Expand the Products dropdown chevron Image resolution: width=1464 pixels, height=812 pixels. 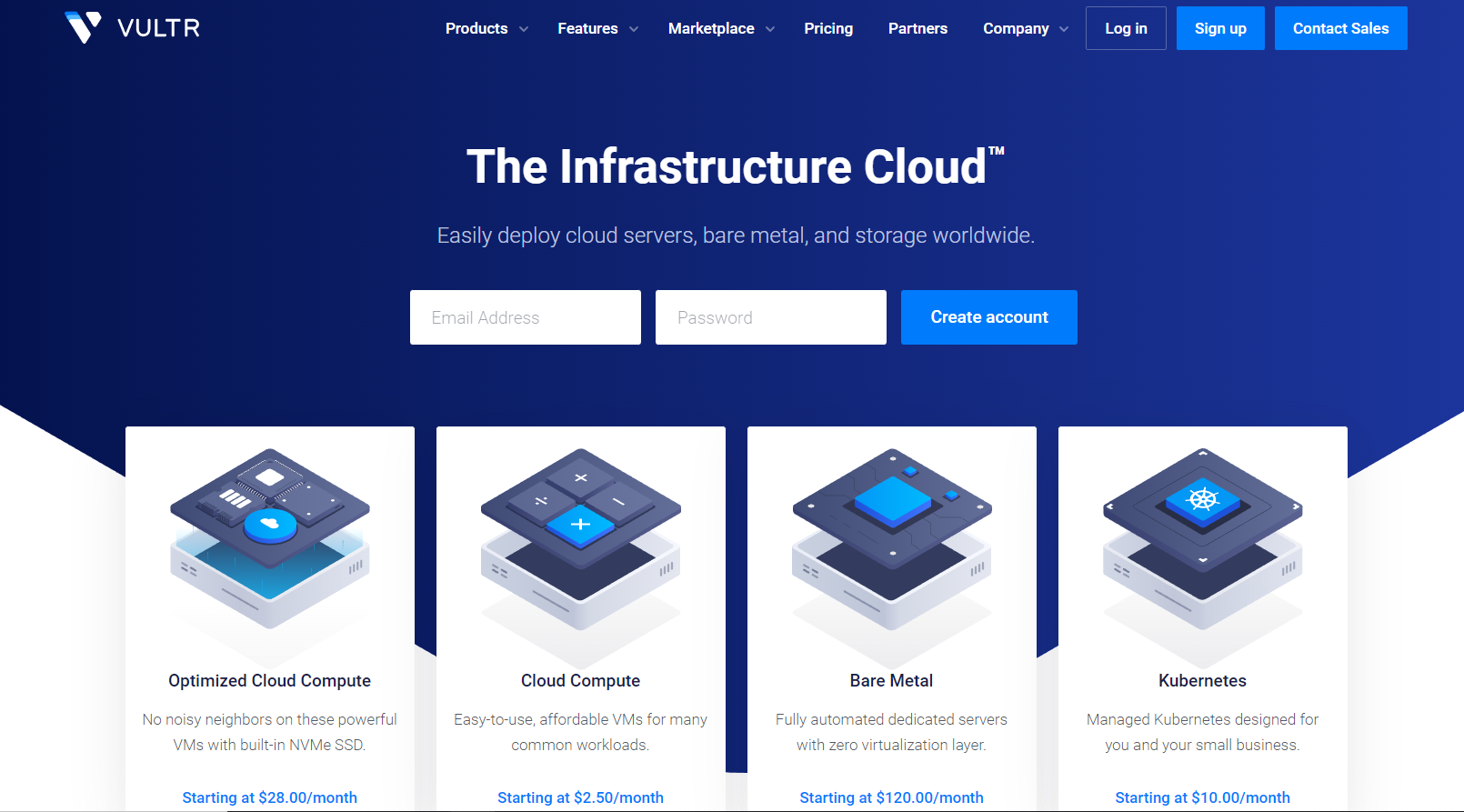tap(524, 29)
